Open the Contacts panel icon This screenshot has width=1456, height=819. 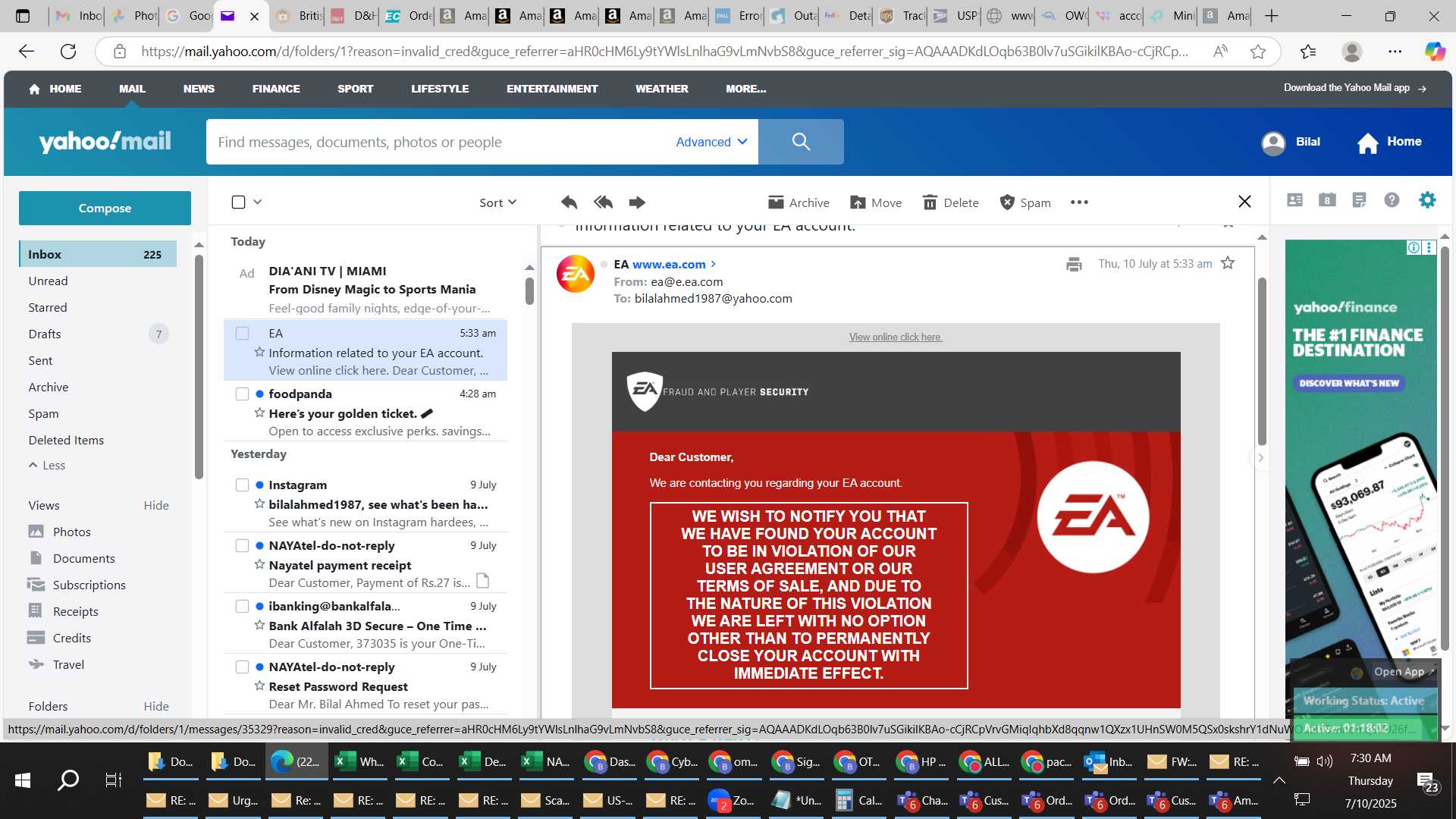1294,200
